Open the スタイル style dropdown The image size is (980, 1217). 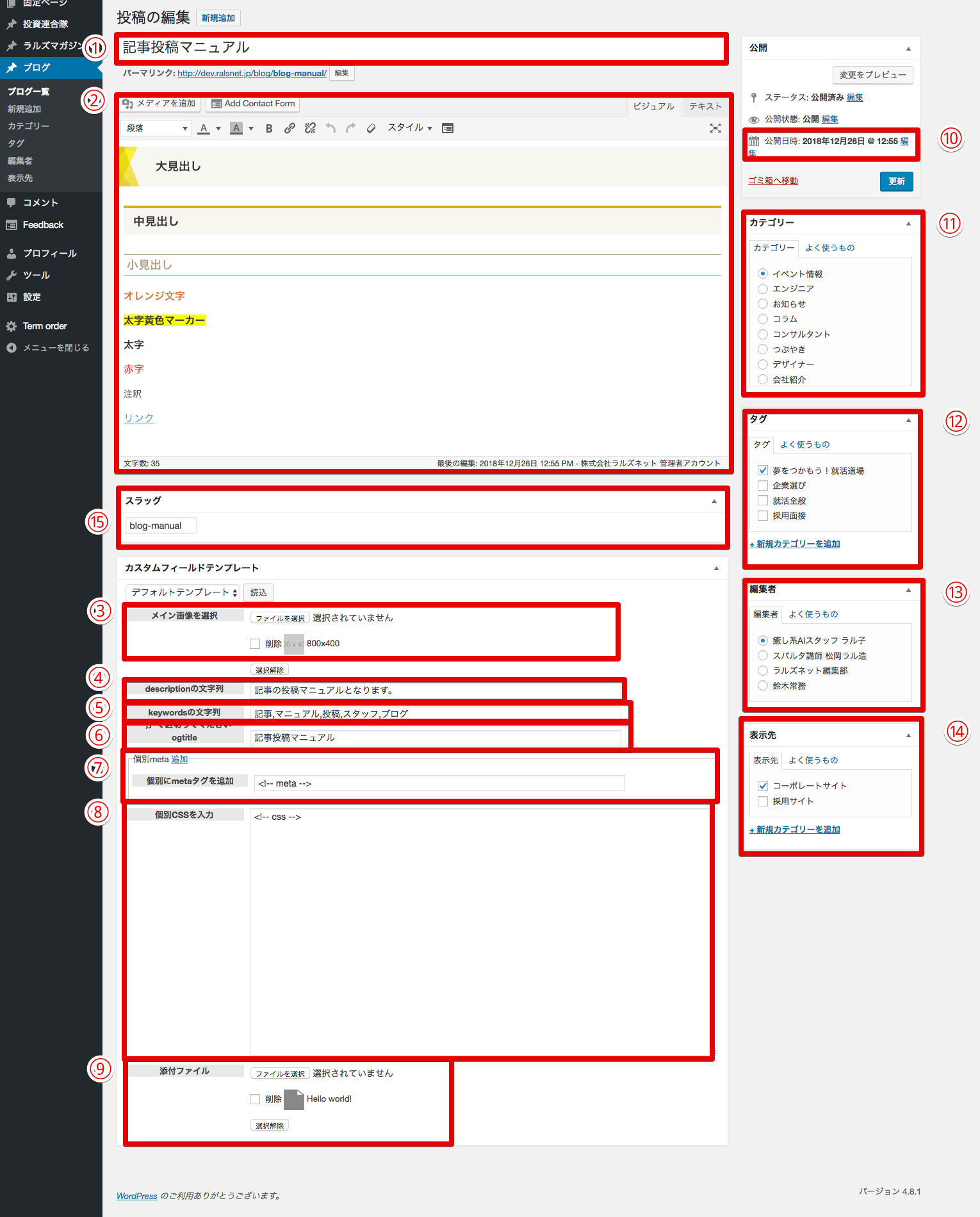409,128
